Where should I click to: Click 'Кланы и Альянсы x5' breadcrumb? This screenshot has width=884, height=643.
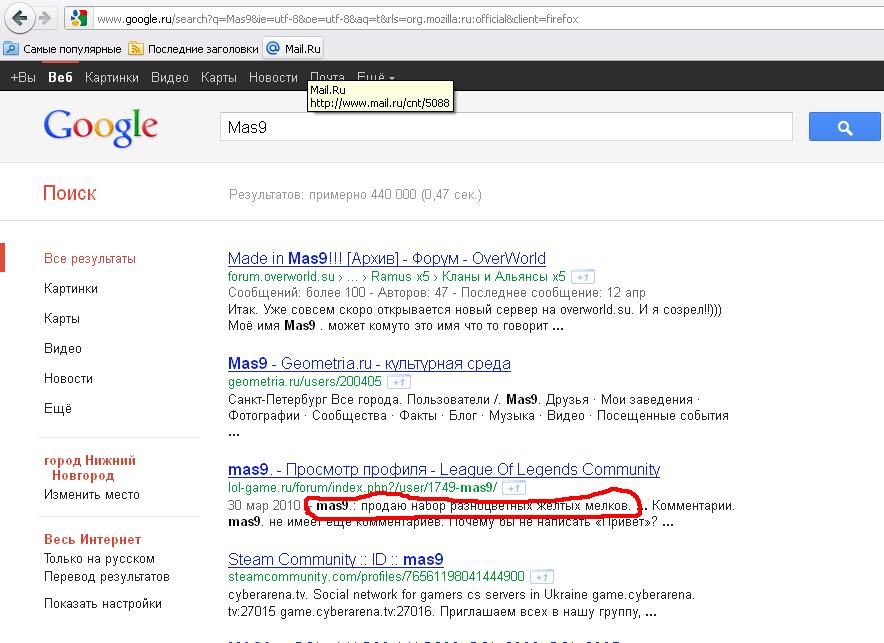(503, 277)
